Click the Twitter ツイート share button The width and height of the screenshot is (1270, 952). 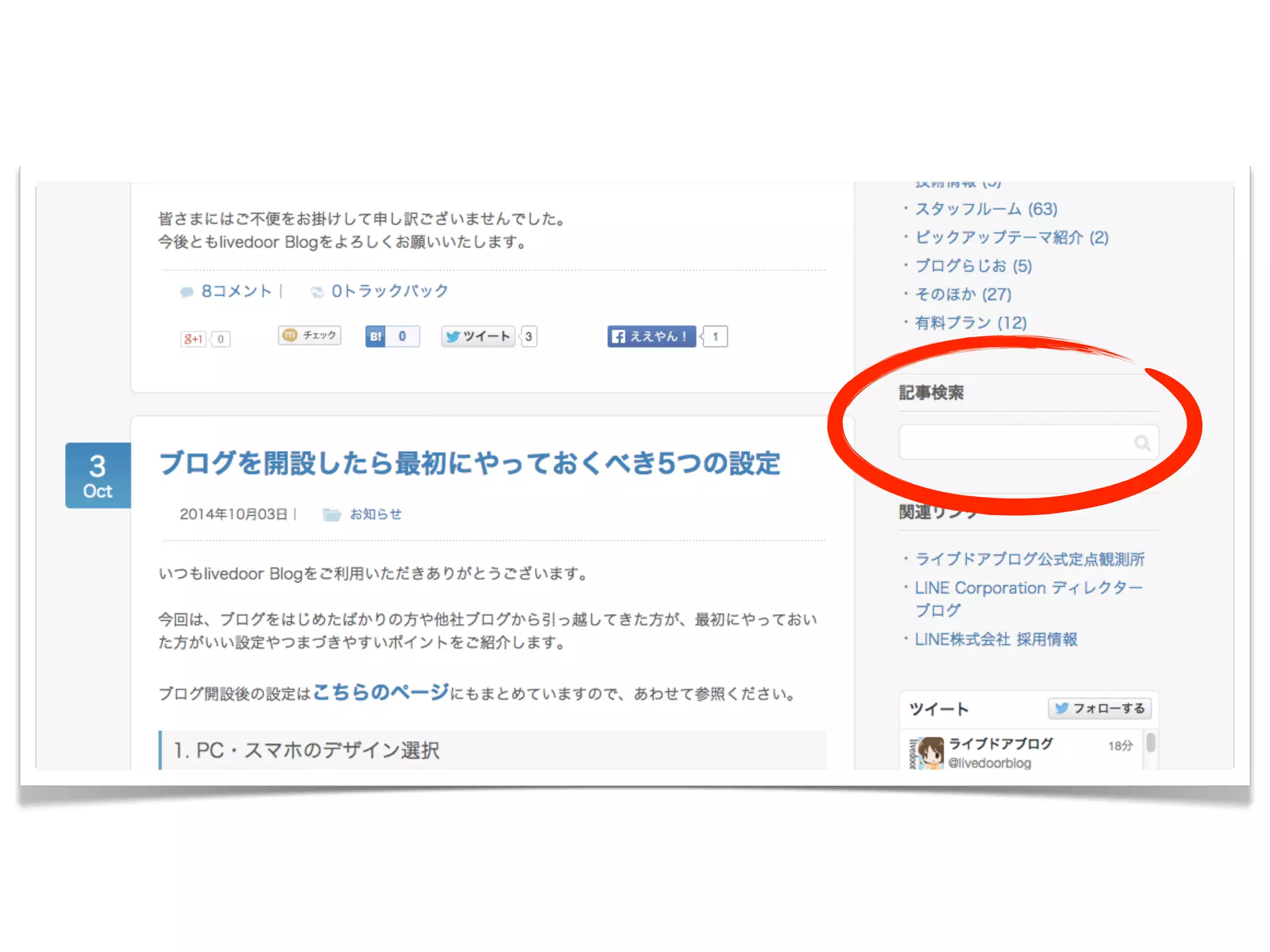(x=478, y=337)
